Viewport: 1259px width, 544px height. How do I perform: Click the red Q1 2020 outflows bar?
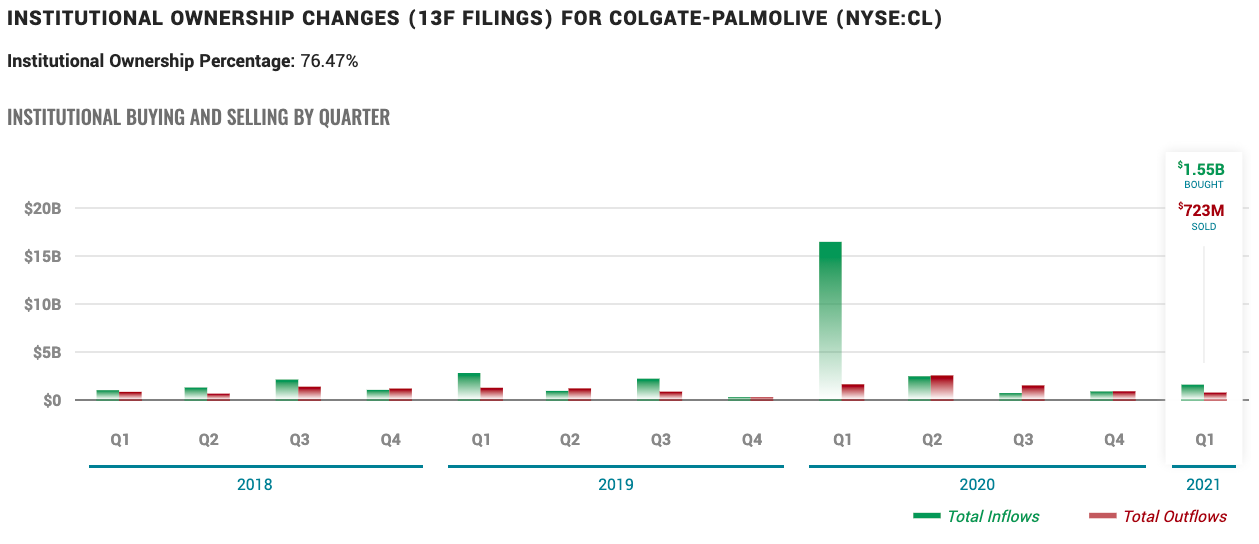click(x=853, y=392)
